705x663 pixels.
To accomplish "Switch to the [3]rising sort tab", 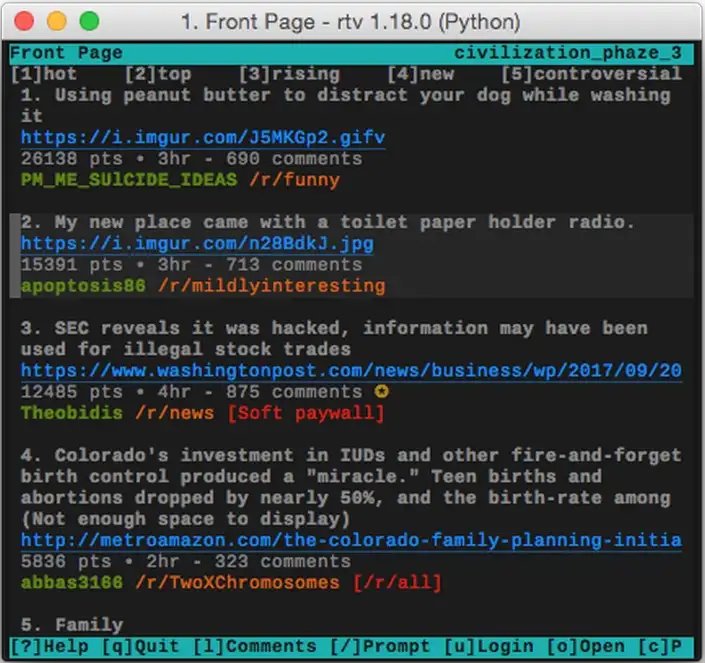I will pos(289,74).
